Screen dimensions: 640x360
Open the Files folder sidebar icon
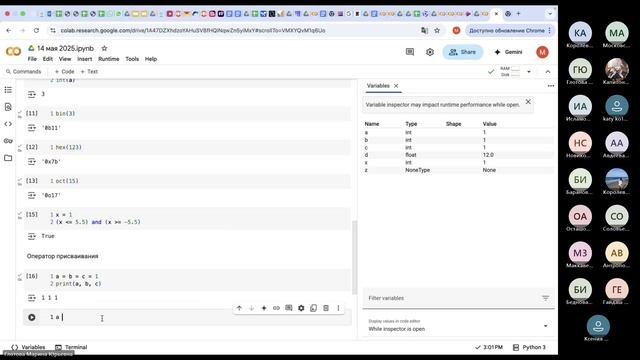pos(8,158)
